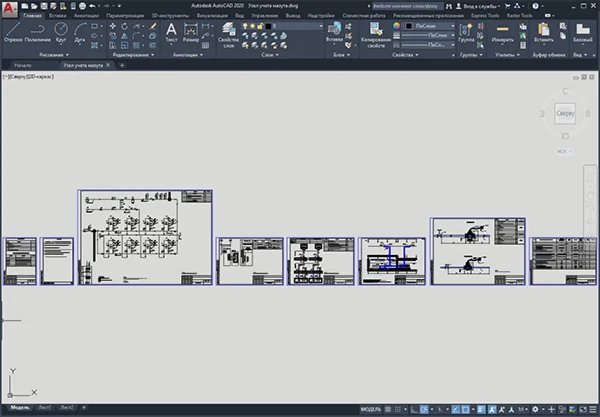Click the new drawing tab plus button
The width and height of the screenshot is (600, 417).
122,65
